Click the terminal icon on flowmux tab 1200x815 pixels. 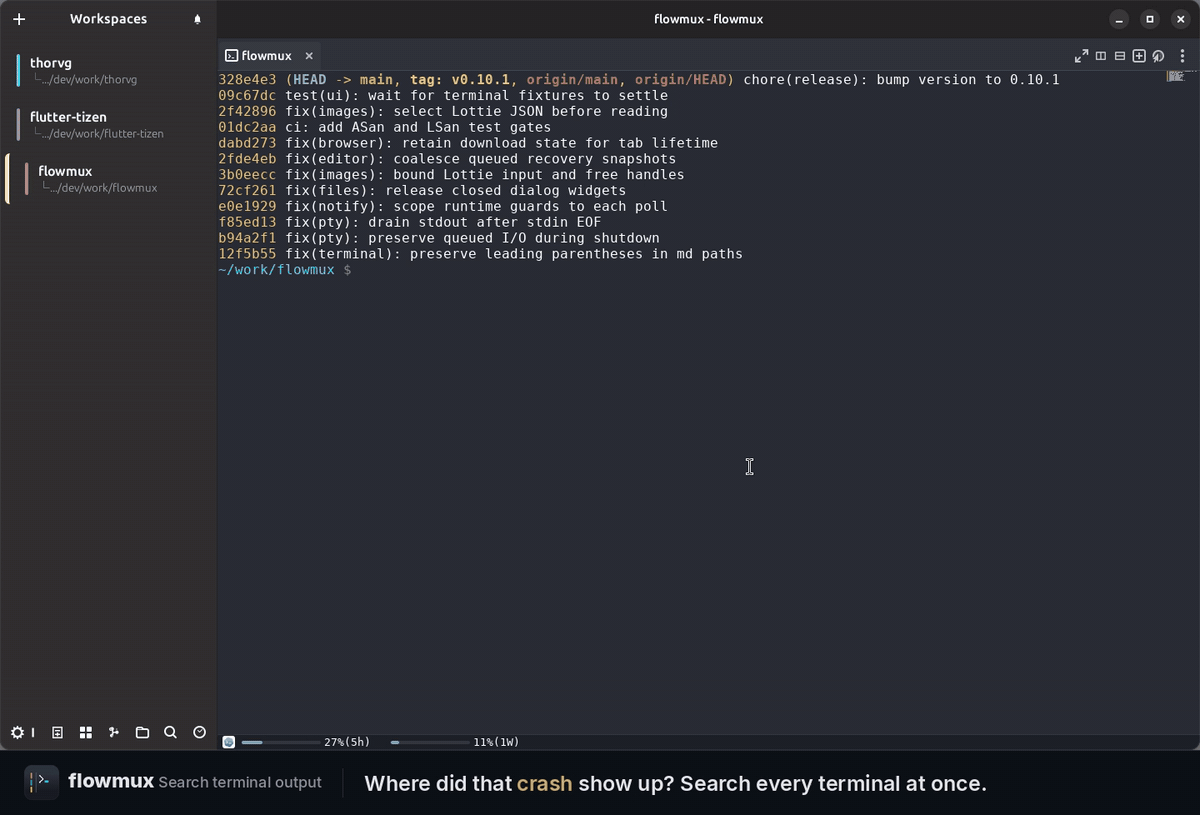[x=231, y=56]
